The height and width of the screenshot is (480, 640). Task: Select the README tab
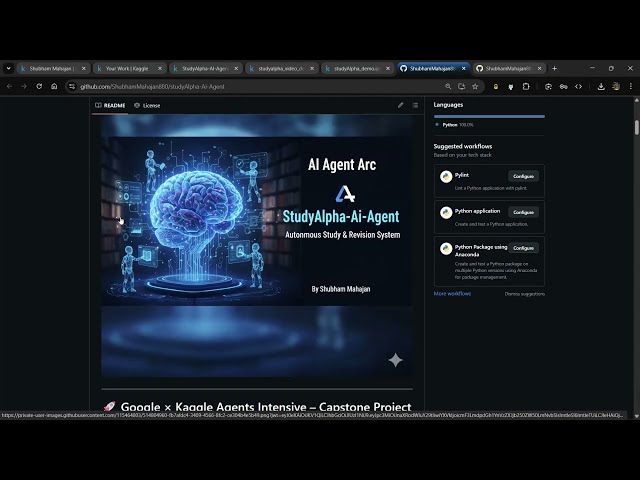[110, 105]
